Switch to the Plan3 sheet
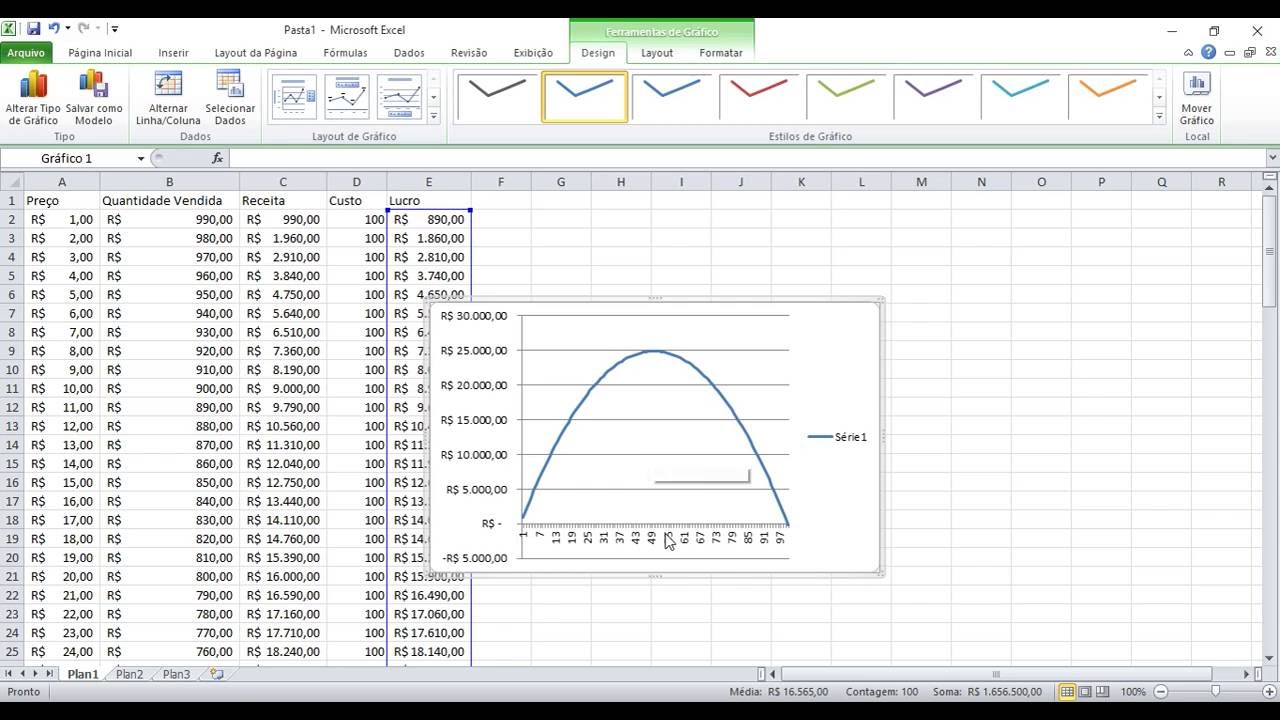 pyautogui.click(x=176, y=674)
